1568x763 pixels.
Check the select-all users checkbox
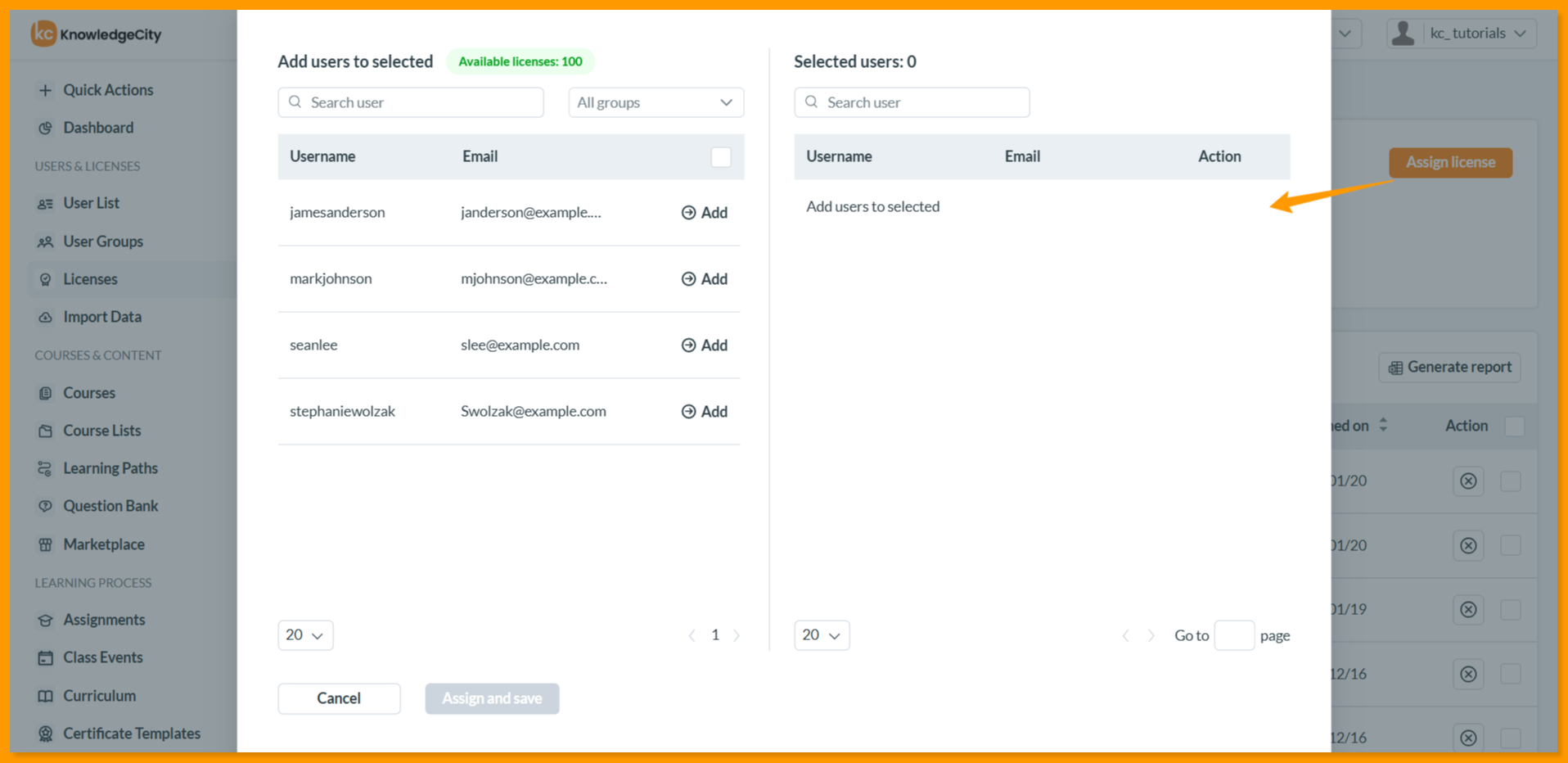(x=721, y=156)
